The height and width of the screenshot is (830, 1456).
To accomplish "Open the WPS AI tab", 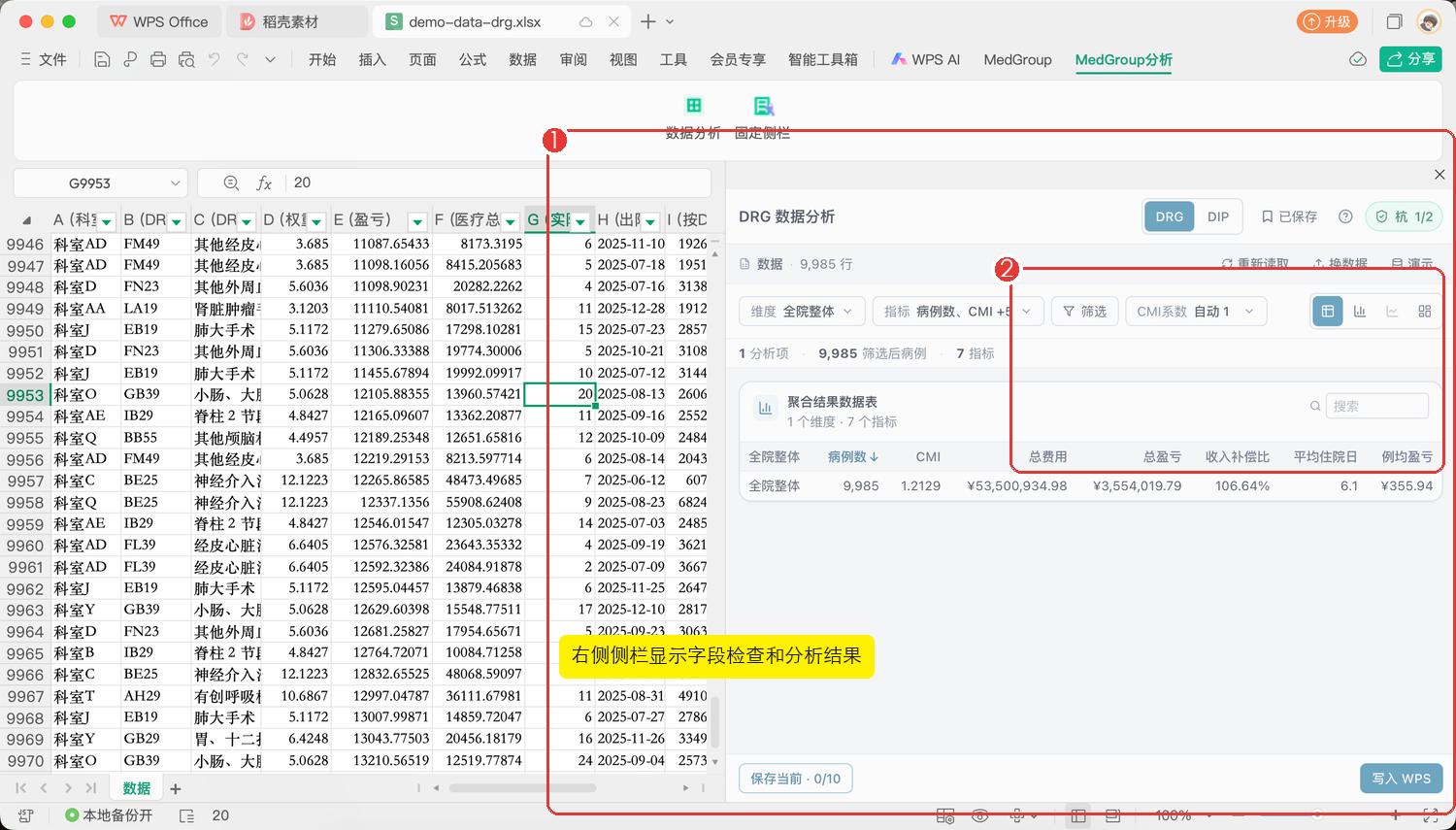I will tap(926, 59).
